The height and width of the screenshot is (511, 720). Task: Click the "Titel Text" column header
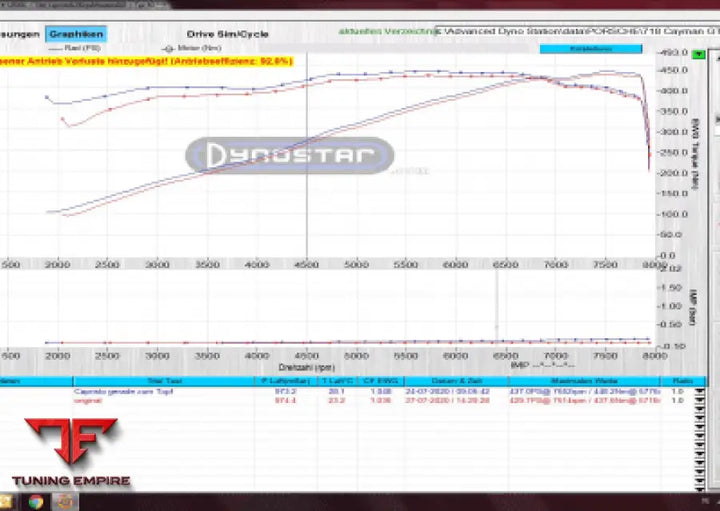click(164, 381)
